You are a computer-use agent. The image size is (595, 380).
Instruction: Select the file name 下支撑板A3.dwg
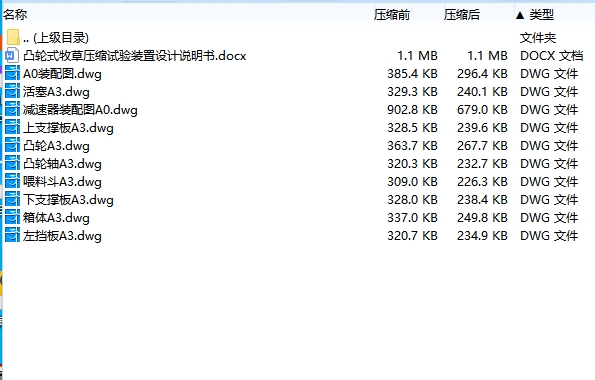click(x=68, y=200)
